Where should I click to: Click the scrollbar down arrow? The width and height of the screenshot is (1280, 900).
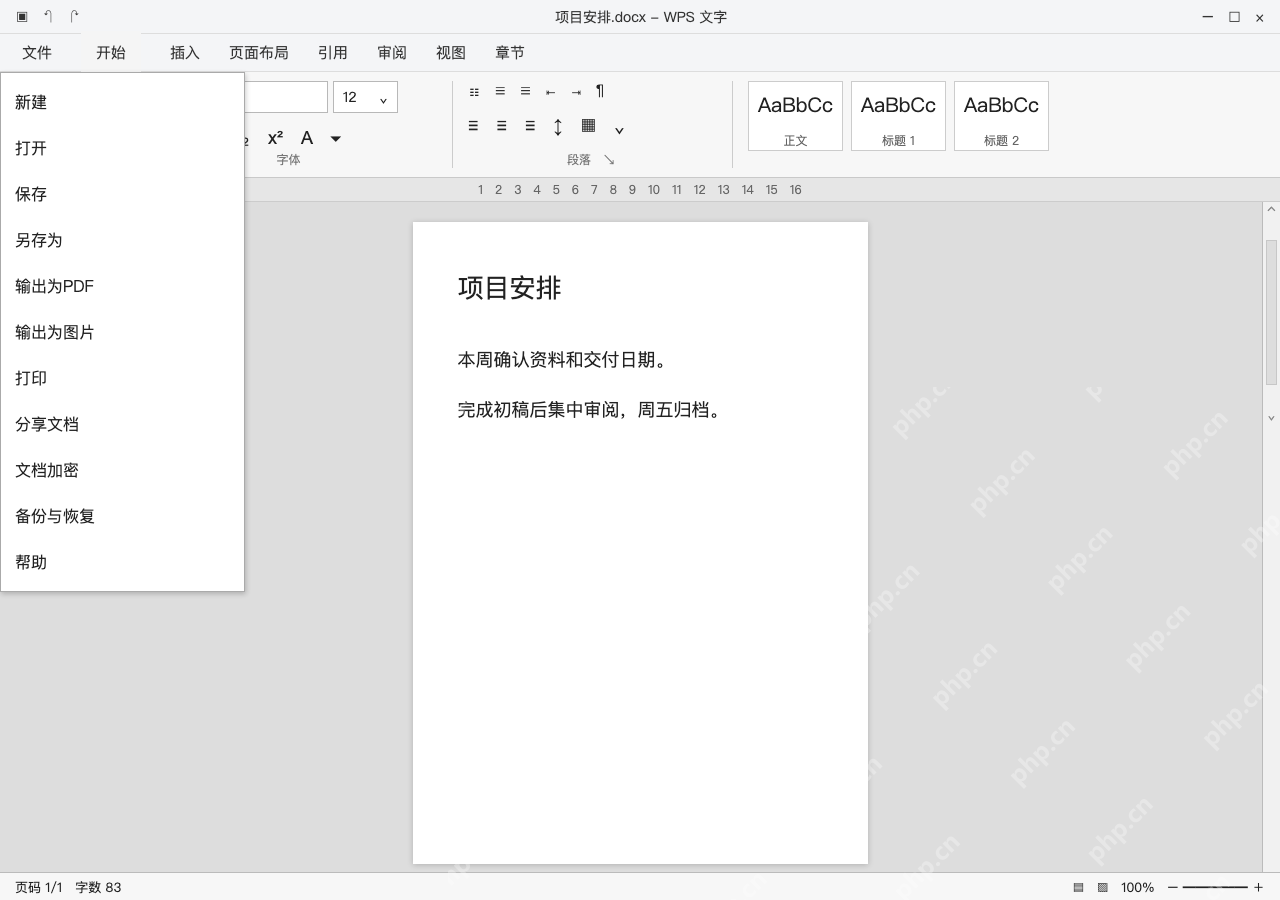(1271, 418)
